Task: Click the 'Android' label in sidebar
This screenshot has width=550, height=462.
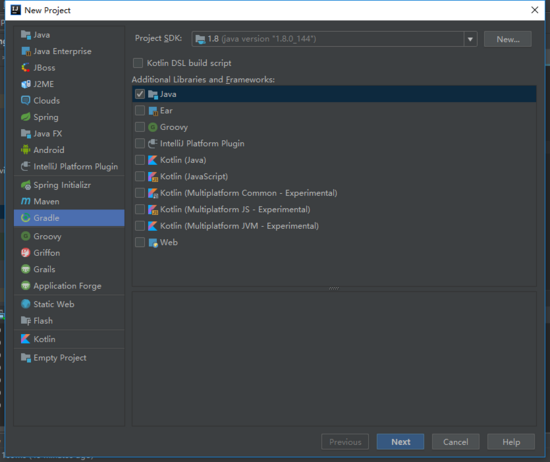Action: pyautogui.click(x=49, y=150)
